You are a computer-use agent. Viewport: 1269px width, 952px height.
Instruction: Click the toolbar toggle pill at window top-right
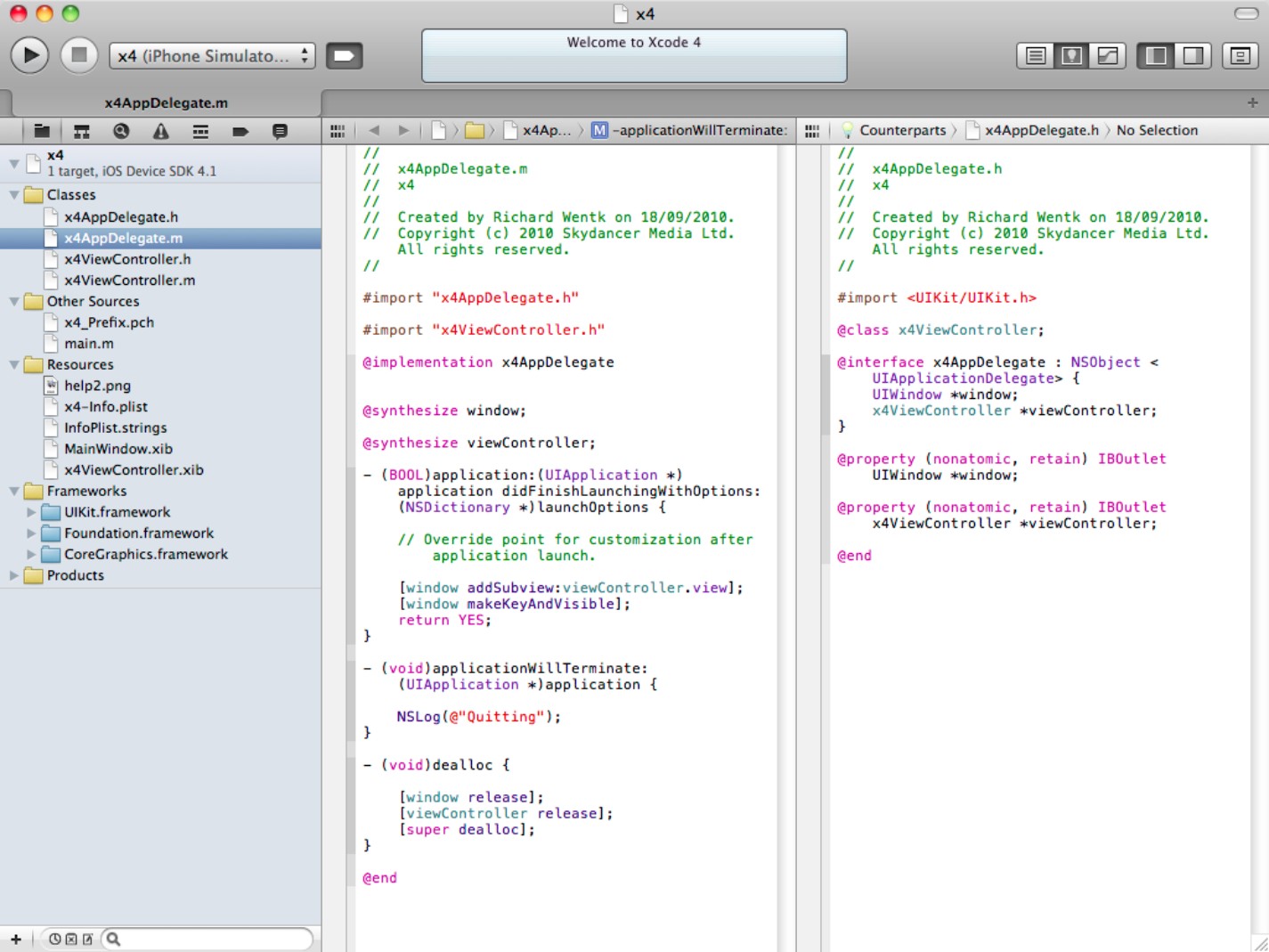(x=1246, y=13)
